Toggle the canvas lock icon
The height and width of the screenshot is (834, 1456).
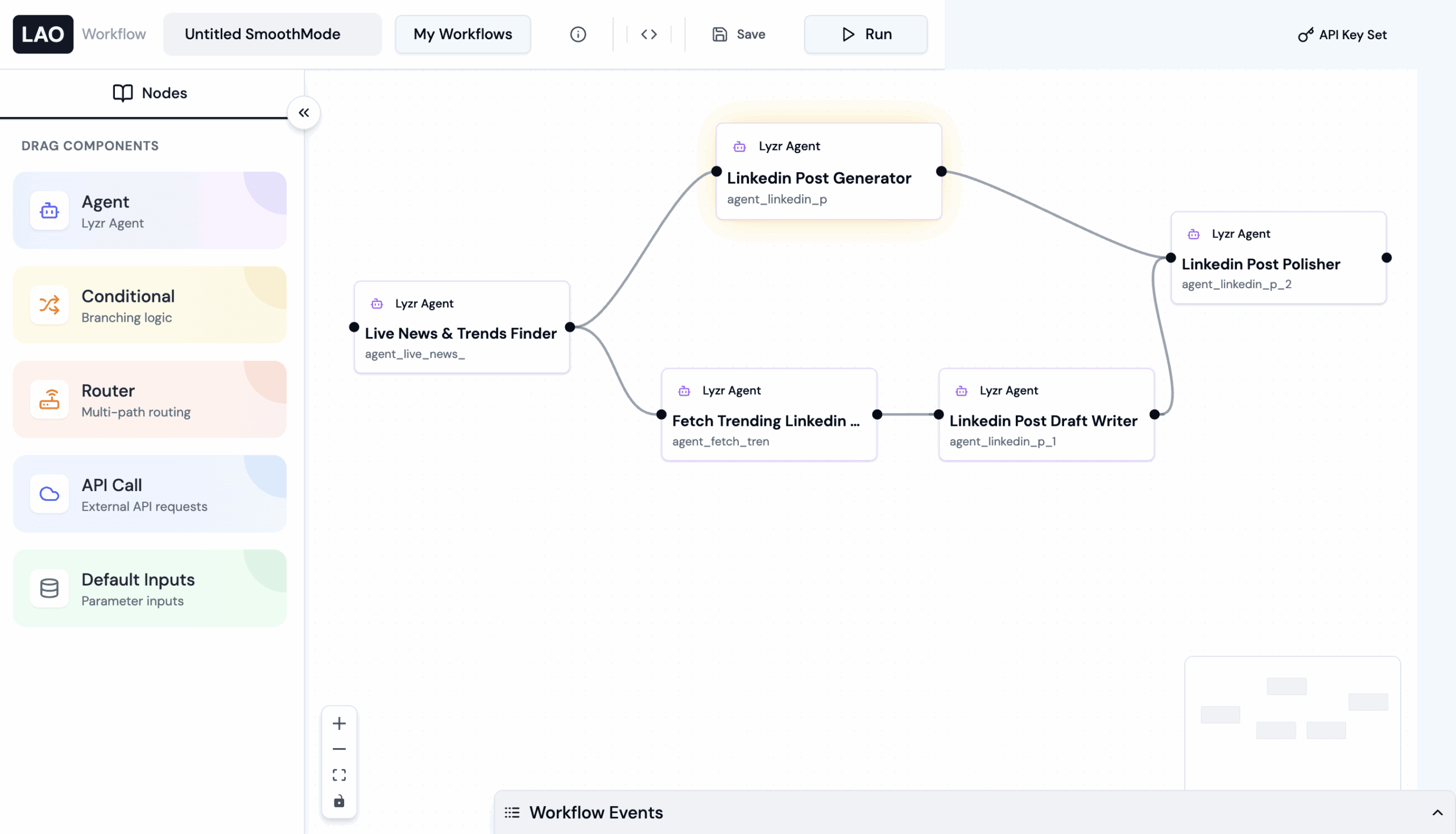pos(339,801)
